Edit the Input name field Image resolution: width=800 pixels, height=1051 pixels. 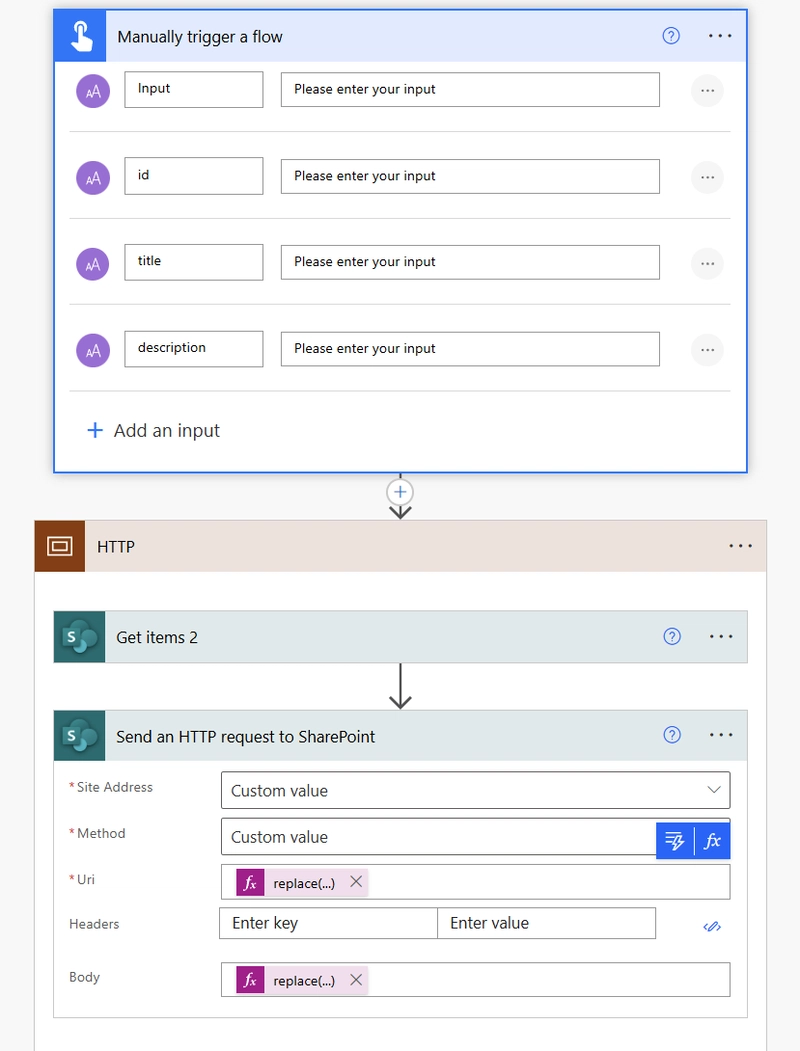point(194,90)
